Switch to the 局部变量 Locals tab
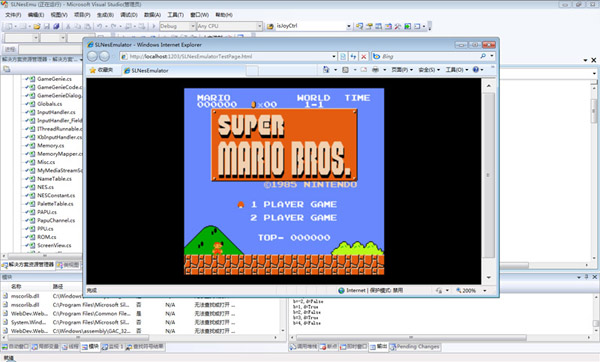The height and width of the screenshot is (362, 600). (x=45, y=347)
